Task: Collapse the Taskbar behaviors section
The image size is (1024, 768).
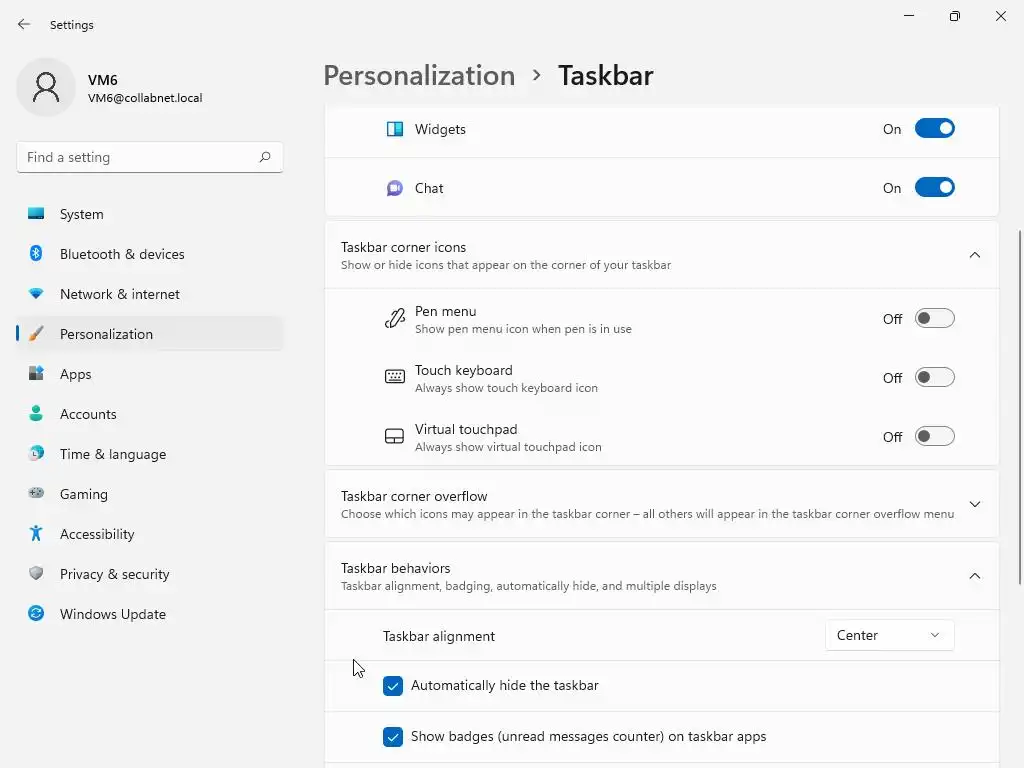Action: point(975,576)
